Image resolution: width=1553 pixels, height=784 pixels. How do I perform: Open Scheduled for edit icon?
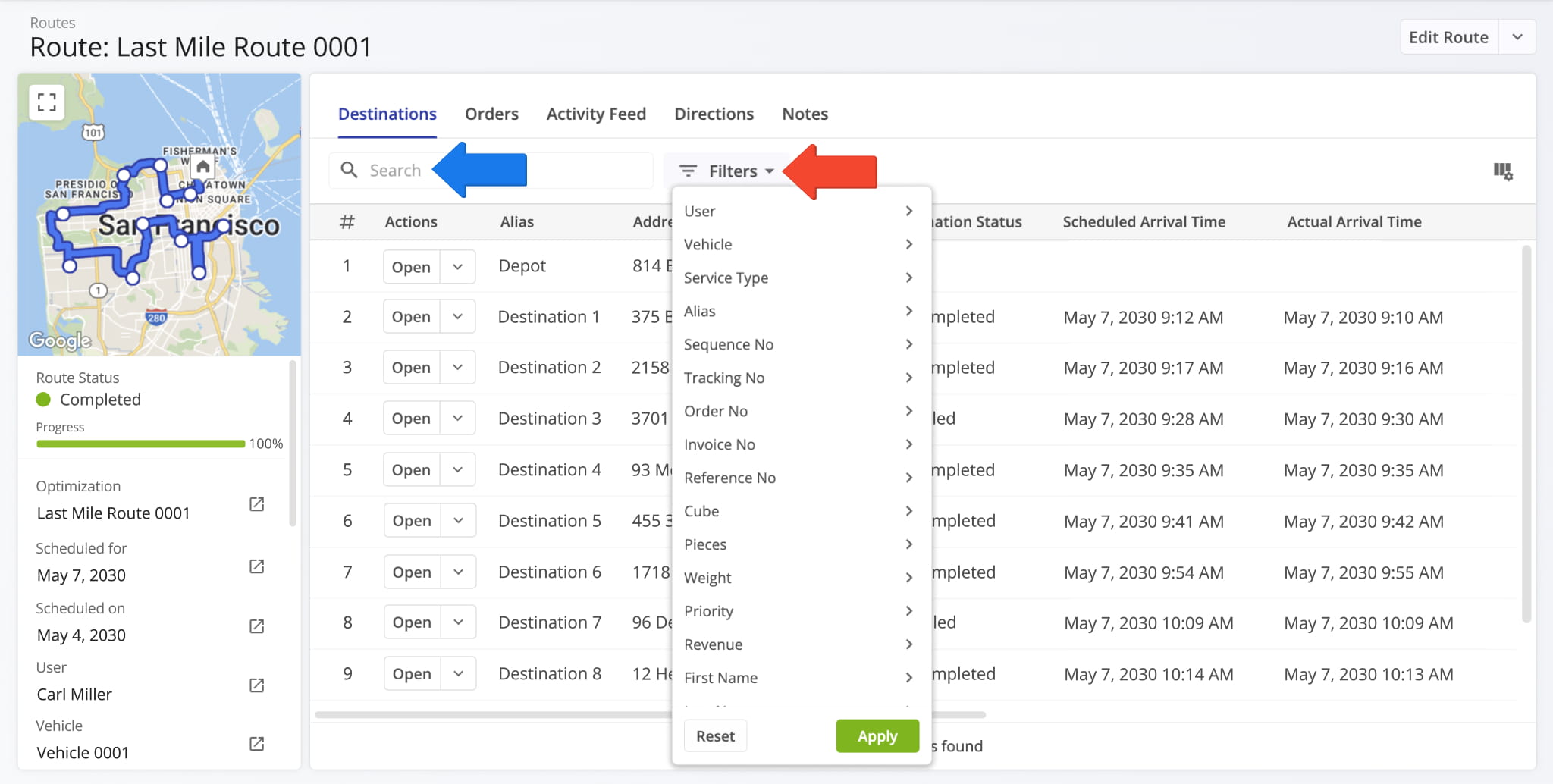pos(257,566)
